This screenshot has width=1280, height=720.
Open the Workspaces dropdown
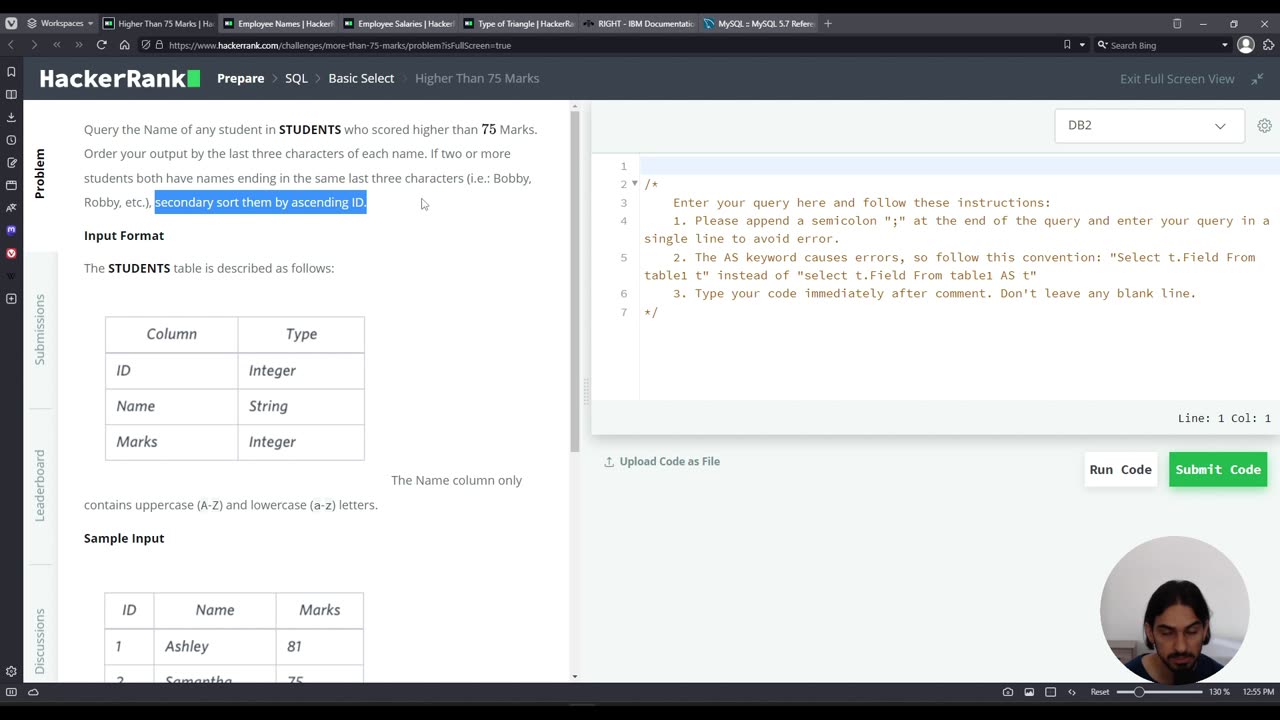59,23
